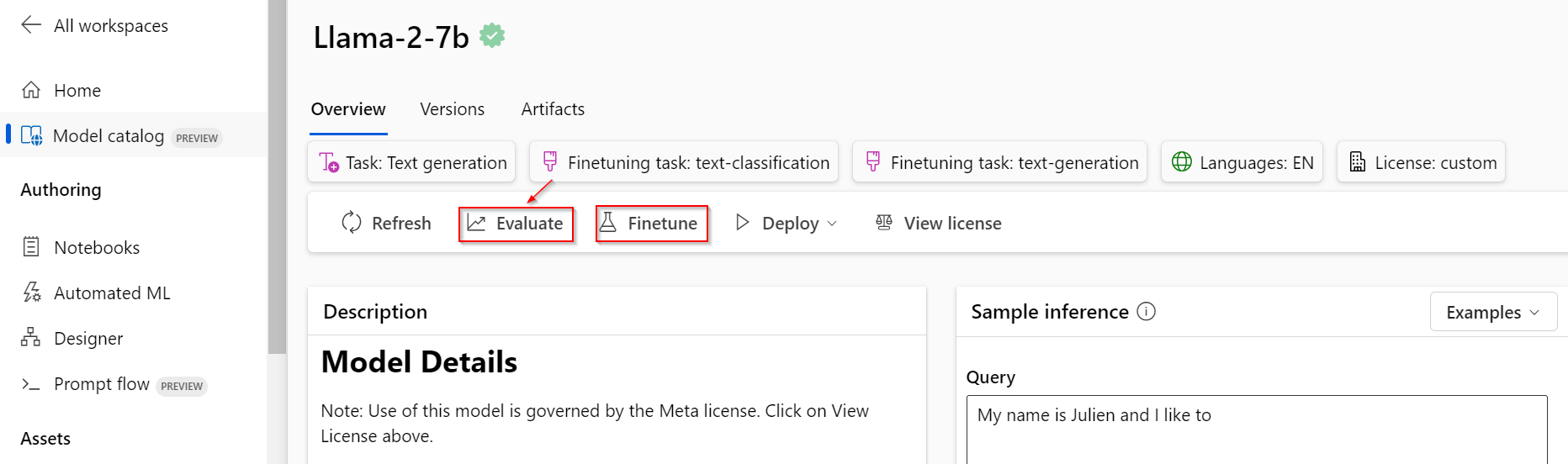Click Finetuning task: text-classification tag
Viewport: 1568px width, 464px height.
(683, 161)
